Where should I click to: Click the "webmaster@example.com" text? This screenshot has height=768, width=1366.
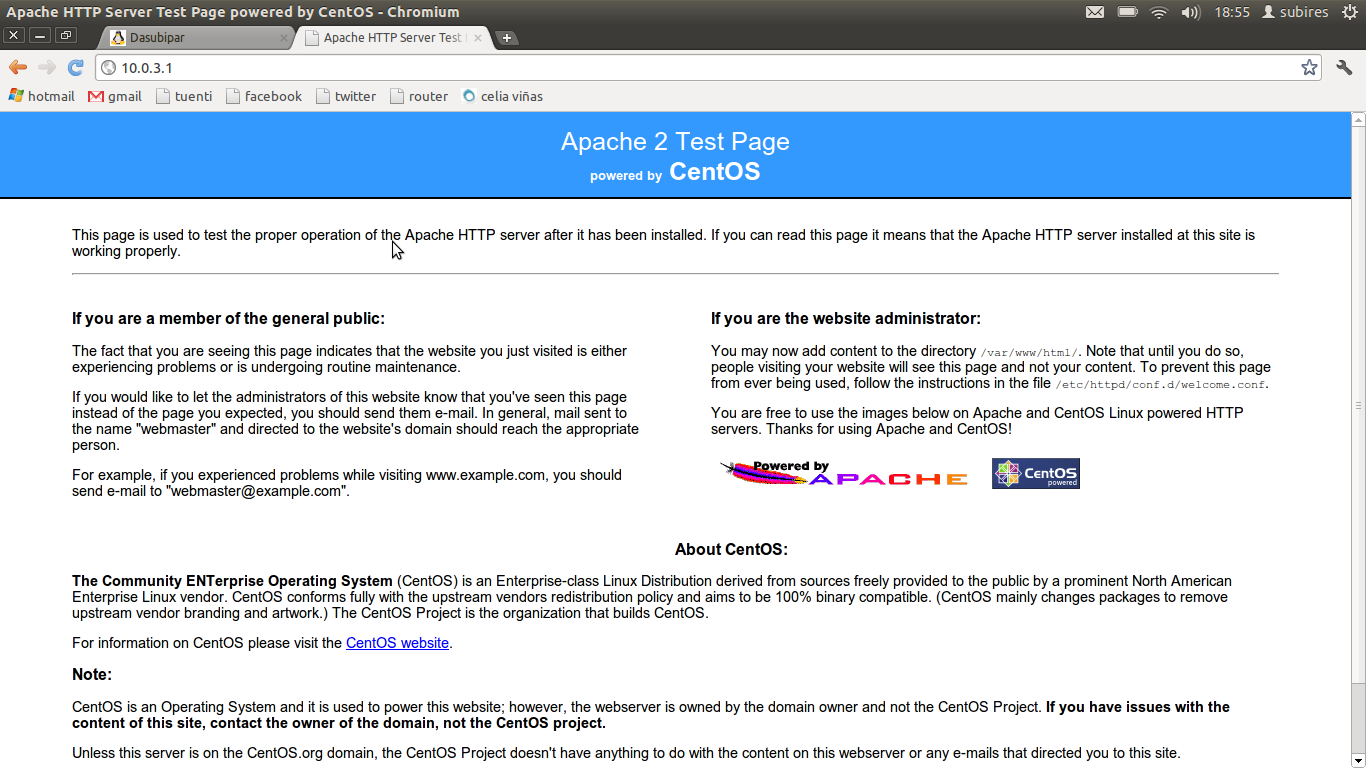255,491
